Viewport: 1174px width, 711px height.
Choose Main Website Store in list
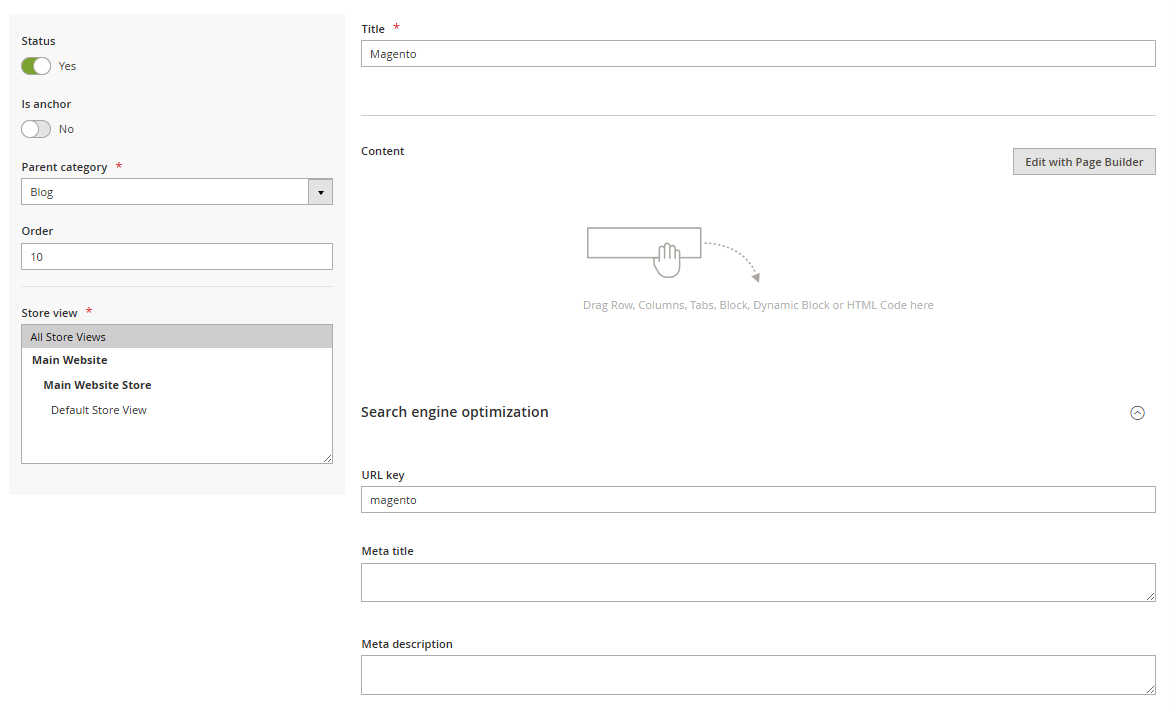97,385
